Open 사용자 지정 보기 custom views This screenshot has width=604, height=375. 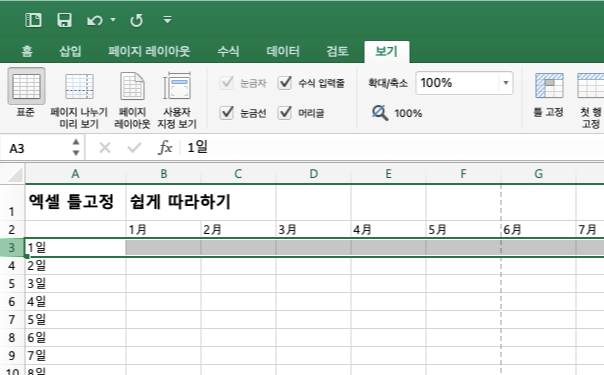pos(177,101)
